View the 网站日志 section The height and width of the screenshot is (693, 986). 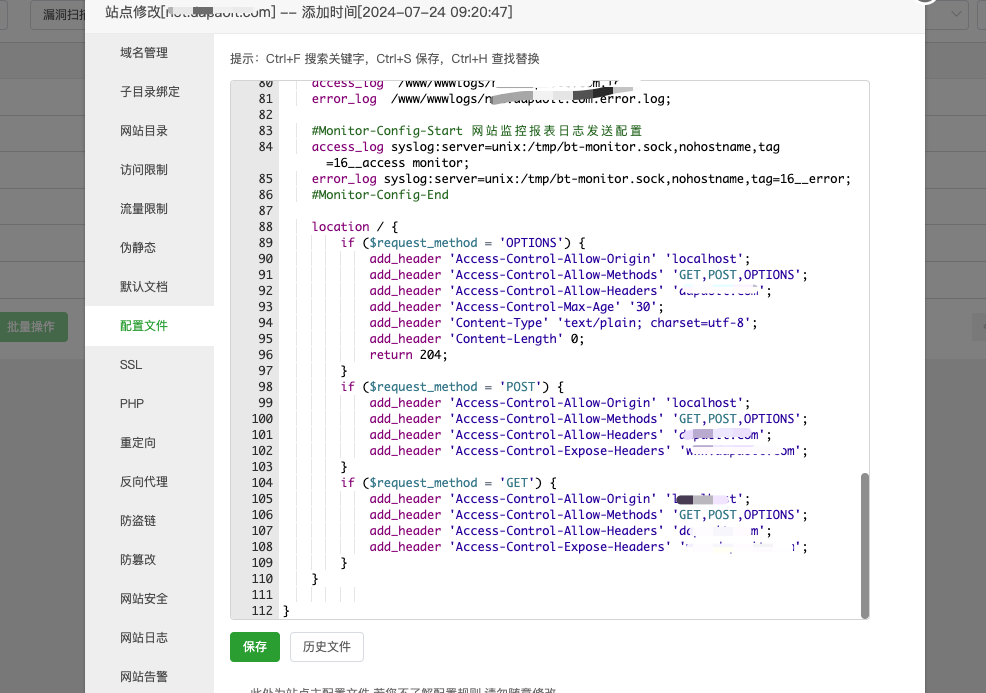[144, 638]
